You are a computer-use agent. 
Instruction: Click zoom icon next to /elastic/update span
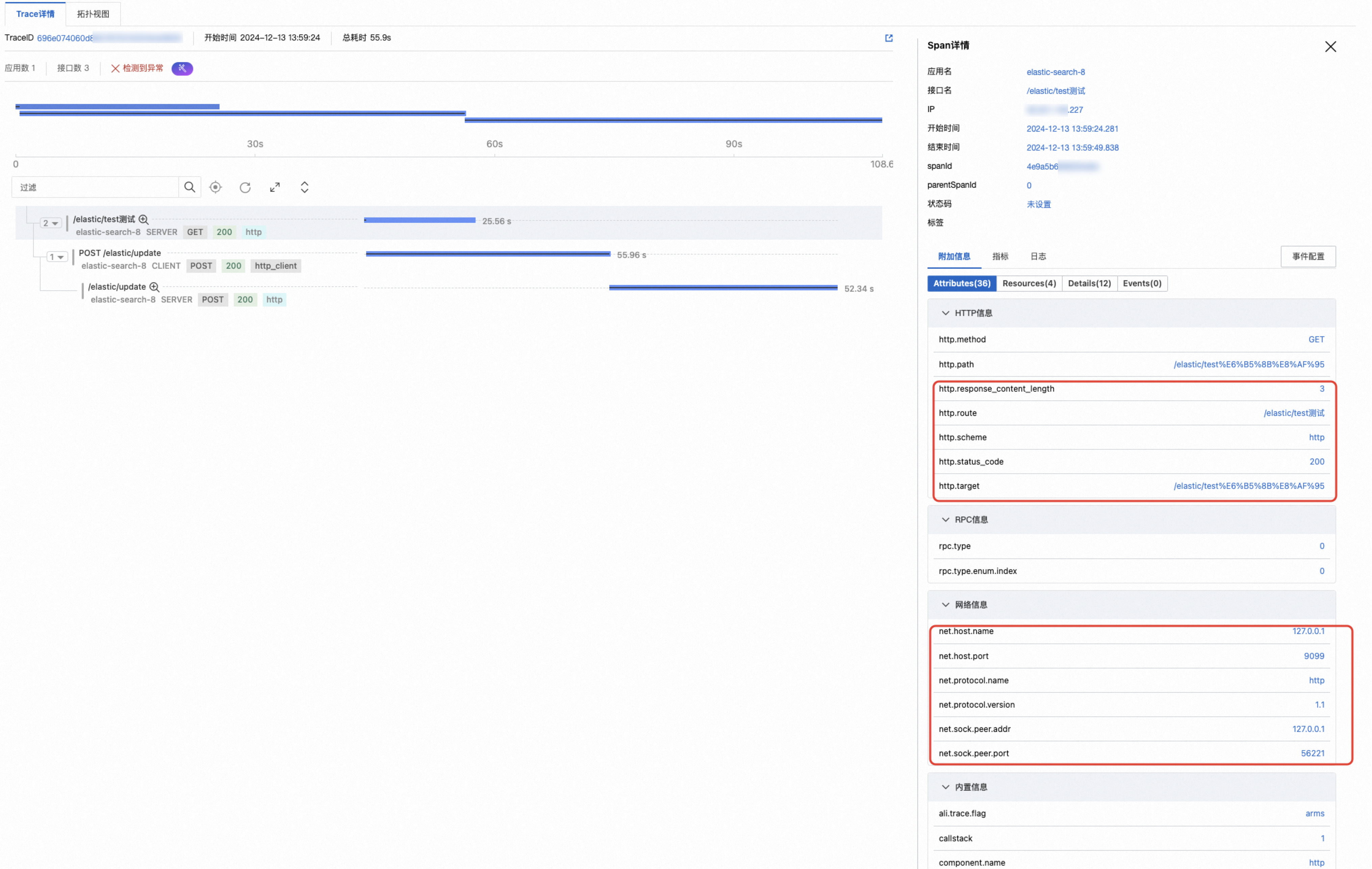[x=154, y=287]
